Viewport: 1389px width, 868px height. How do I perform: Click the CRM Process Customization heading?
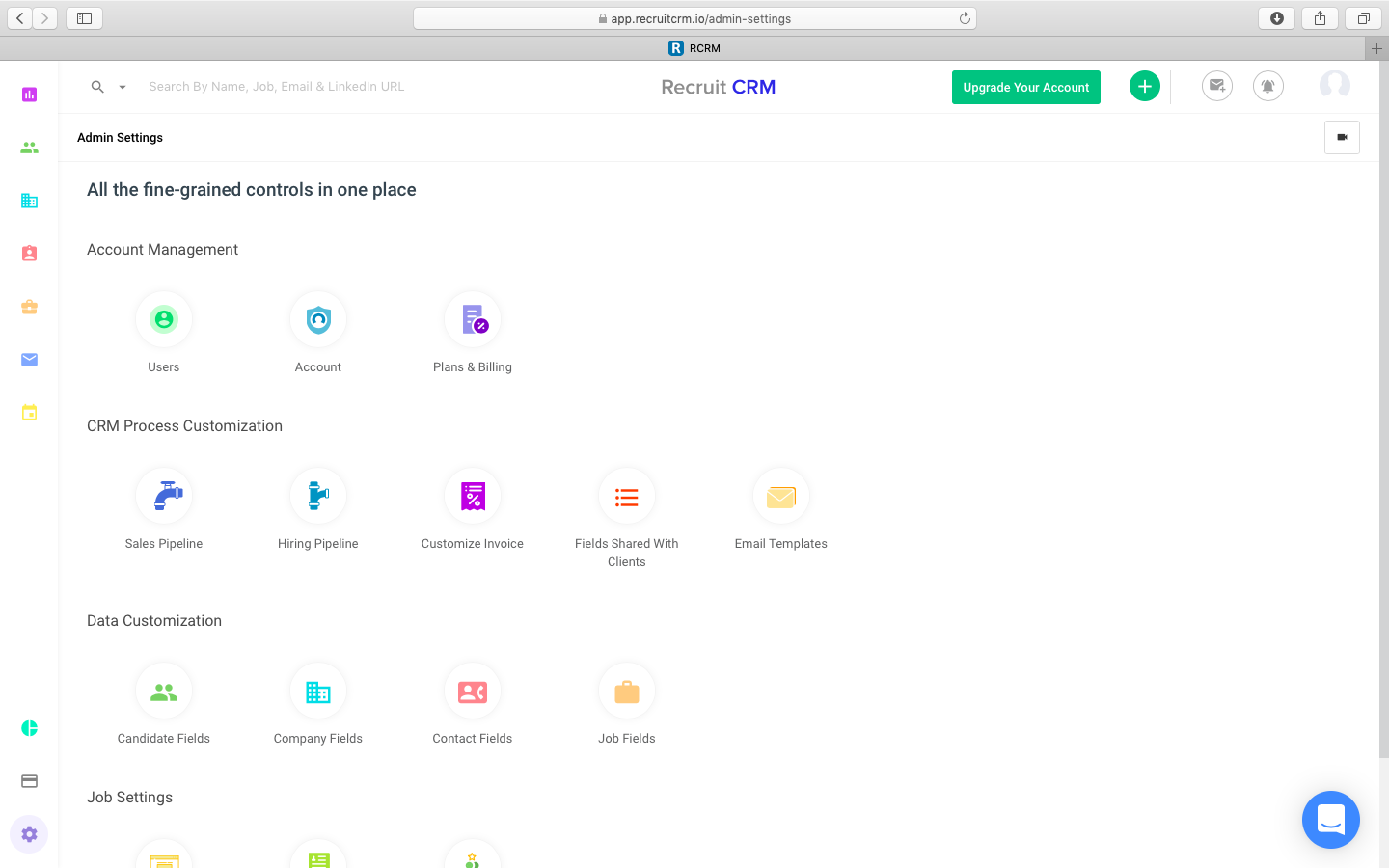184,426
